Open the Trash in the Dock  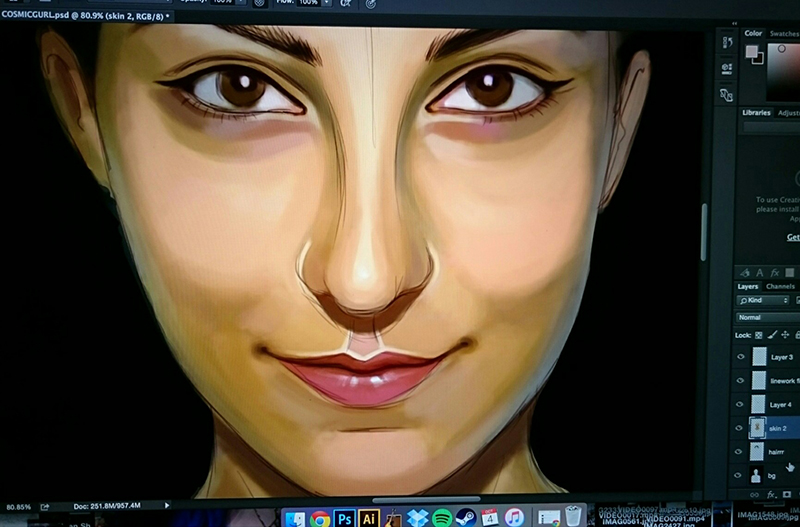[x=573, y=516]
